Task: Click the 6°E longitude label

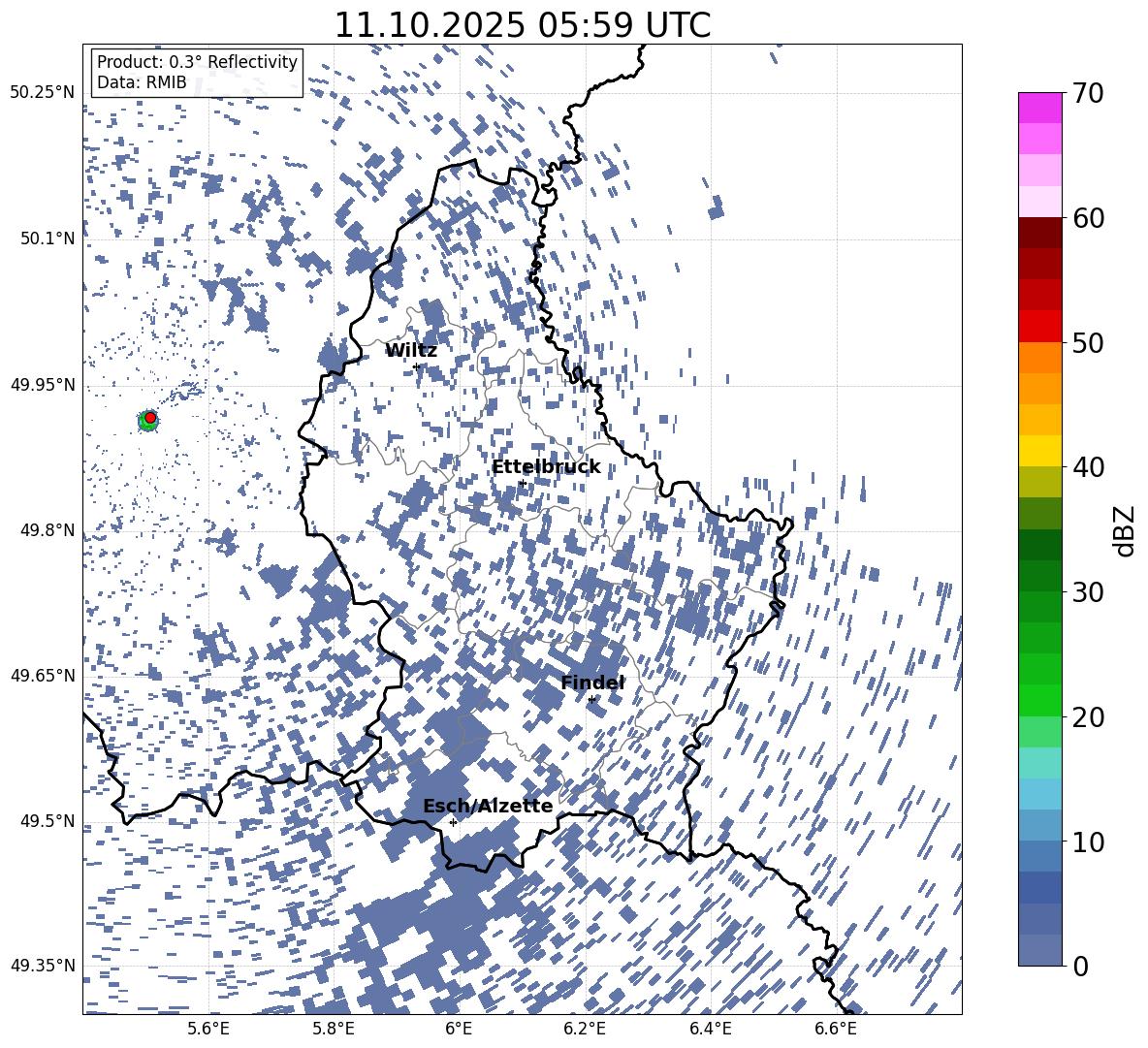Action: [x=459, y=1029]
